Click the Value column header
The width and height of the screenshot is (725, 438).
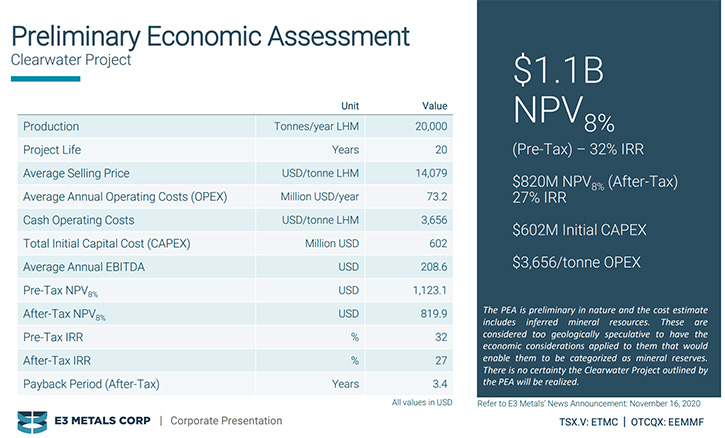[433, 105]
